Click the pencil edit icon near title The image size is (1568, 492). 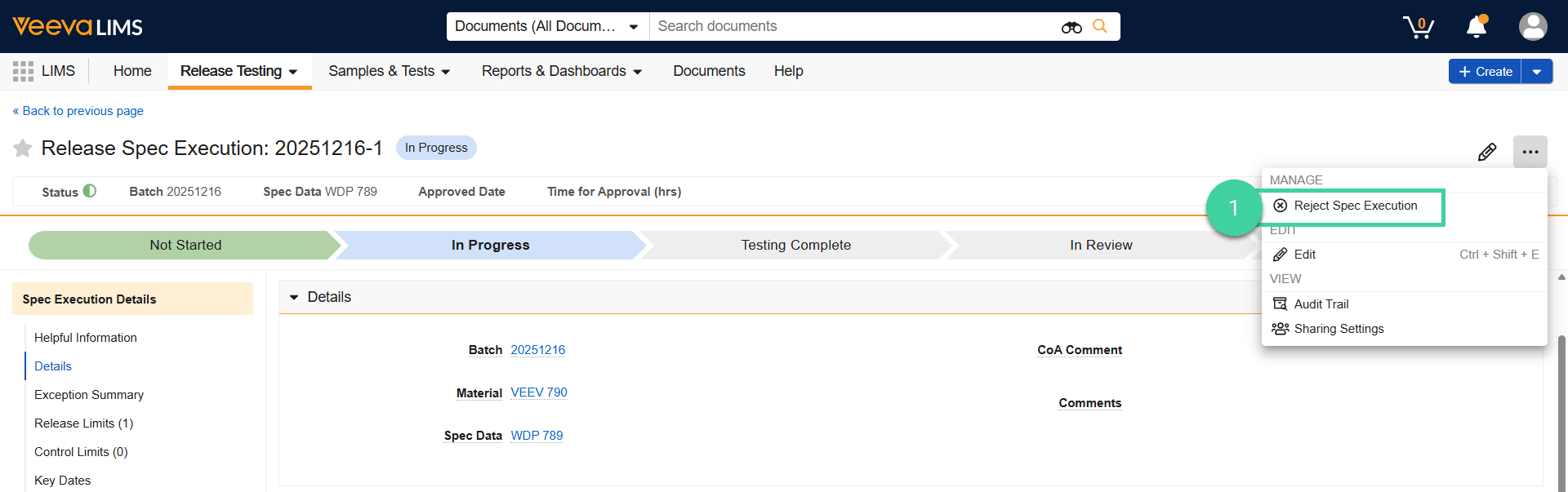[x=1487, y=152]
